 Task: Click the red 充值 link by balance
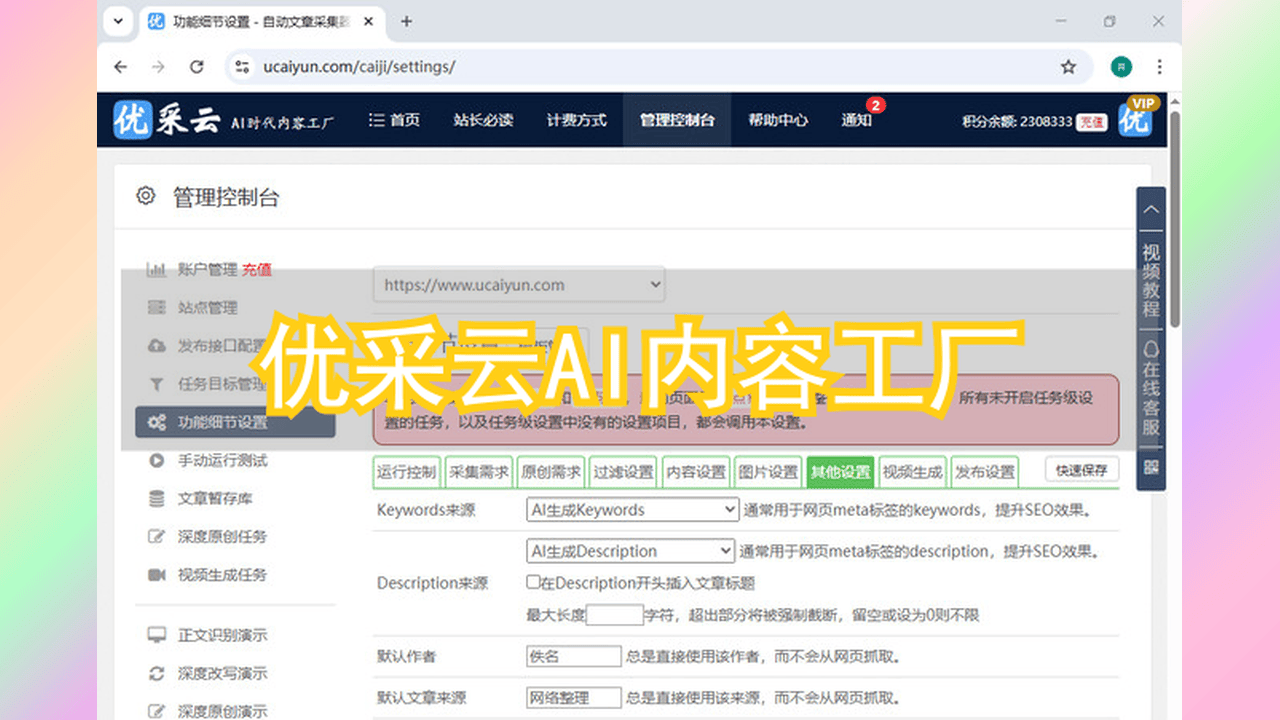tap(1091, 122)
